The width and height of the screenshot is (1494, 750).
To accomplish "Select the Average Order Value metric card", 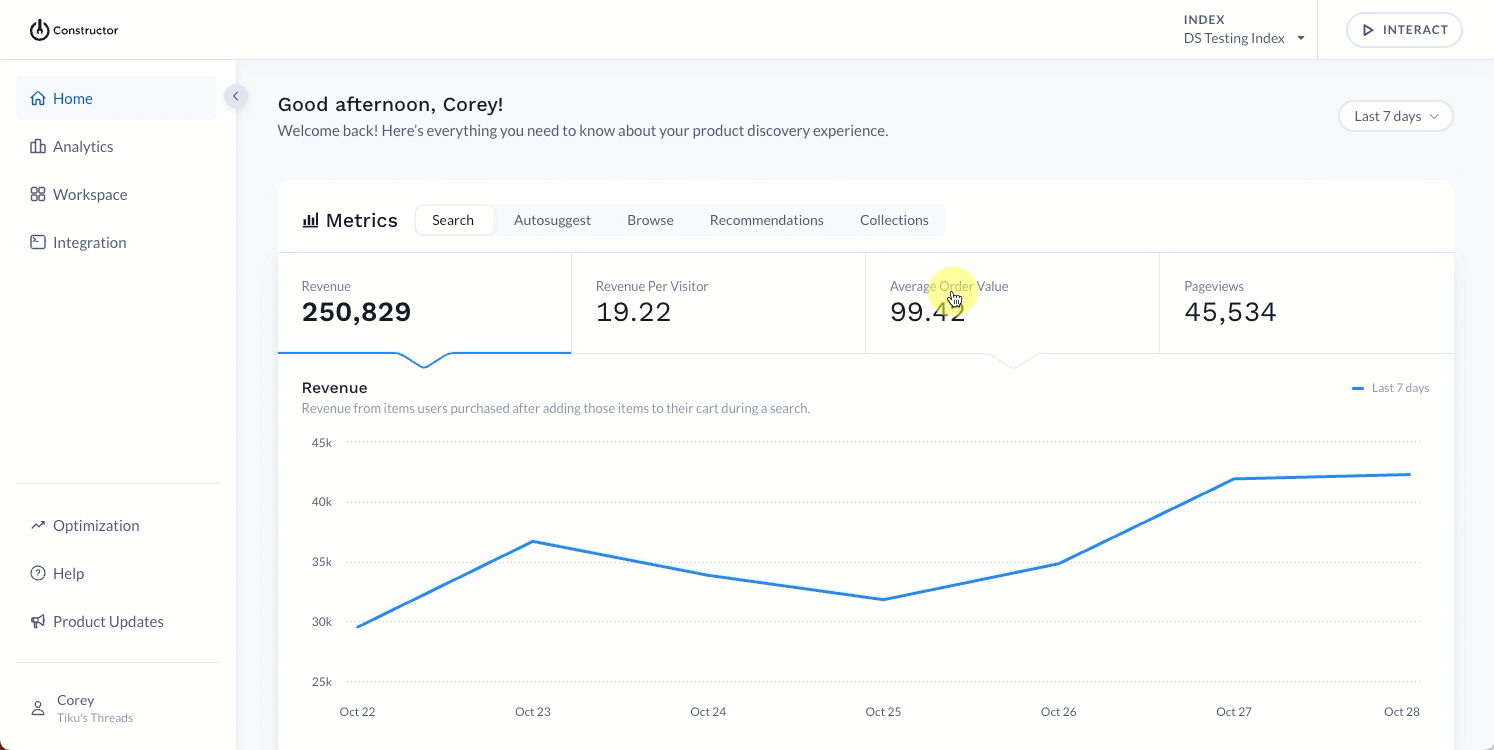I will click(1012, 303).
